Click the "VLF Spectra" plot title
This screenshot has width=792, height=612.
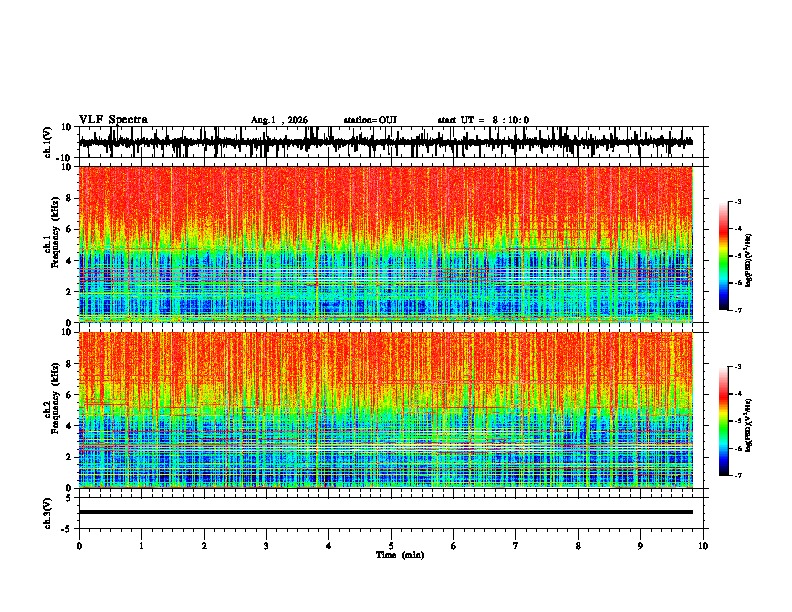click(x=113, y=120)
